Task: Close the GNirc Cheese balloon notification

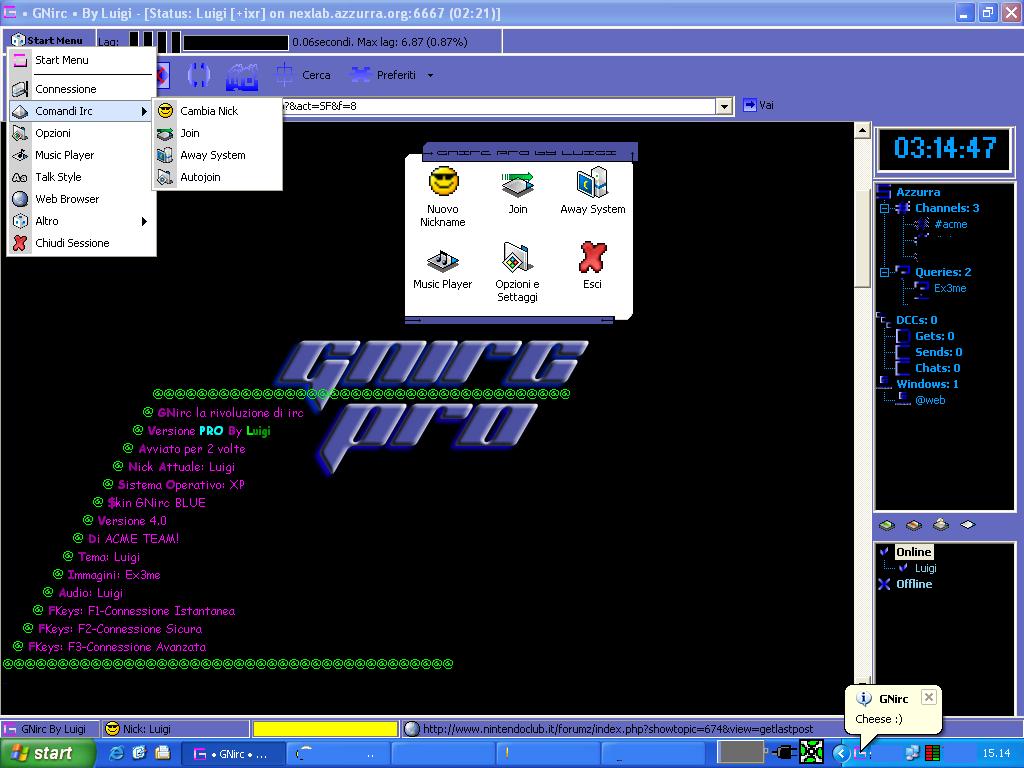Action: pyautogui.click(x=928, y=697)
